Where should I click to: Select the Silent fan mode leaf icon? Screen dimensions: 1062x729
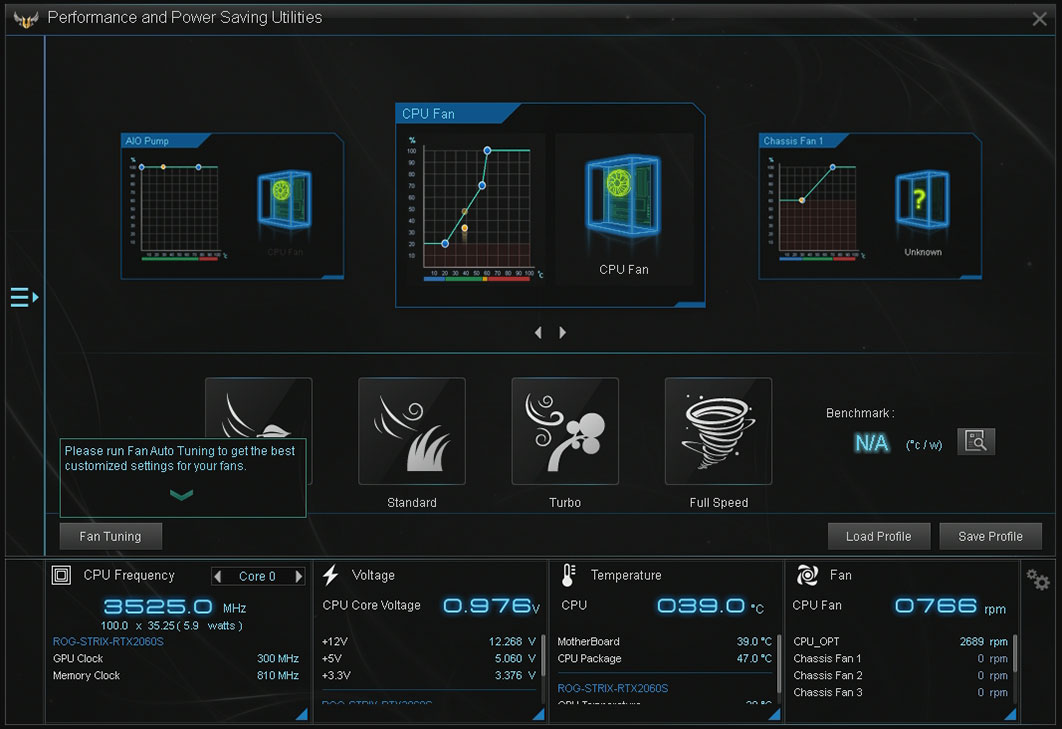click(x=259, y=408)
